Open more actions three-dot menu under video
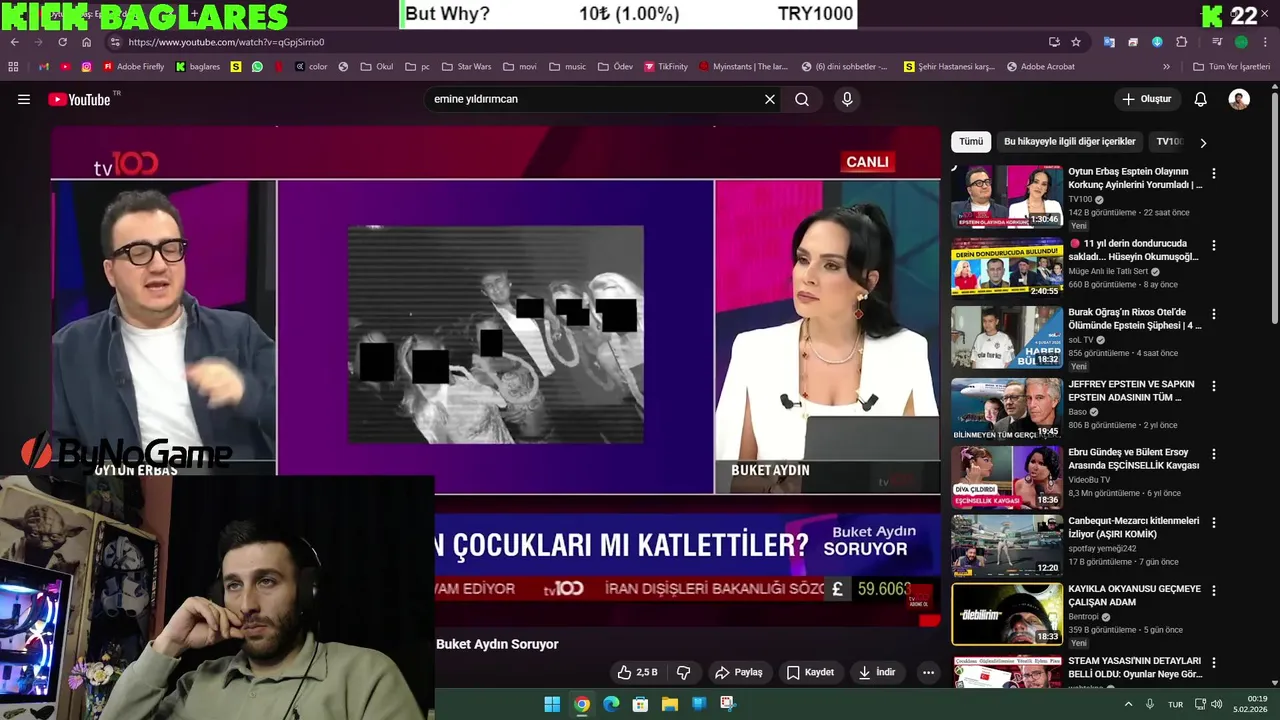This screenshot has width=1280, height=720. [928, 672]
